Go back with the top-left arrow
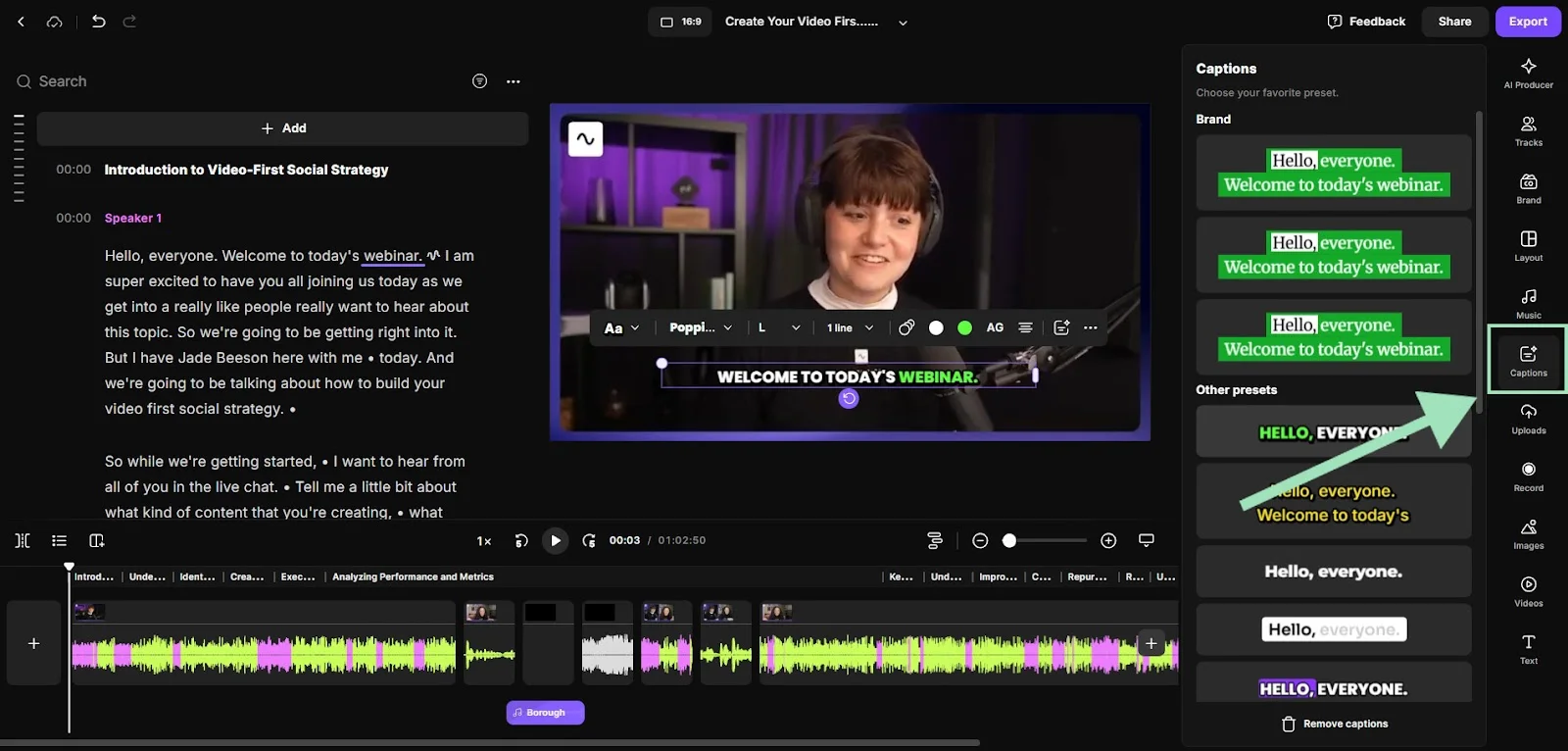Viewport: 1568px width, 751px height. (x=21, y=22)
